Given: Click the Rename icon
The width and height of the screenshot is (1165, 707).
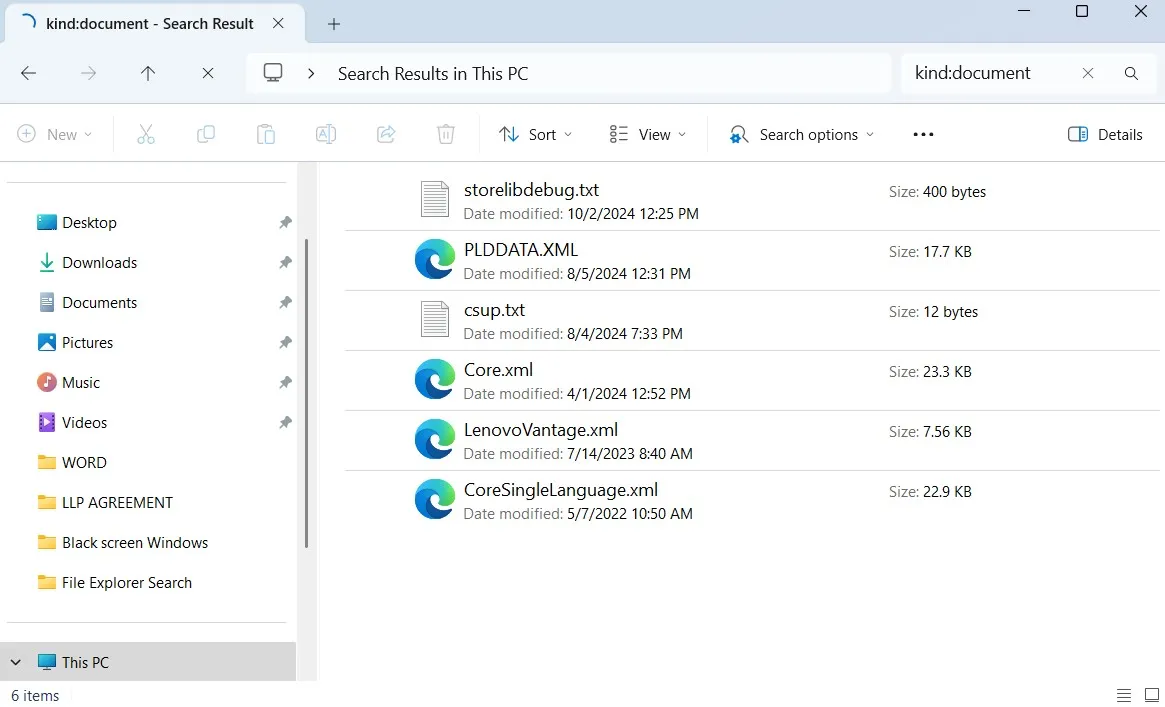Looking at the screenshot, I should point(325,133).
